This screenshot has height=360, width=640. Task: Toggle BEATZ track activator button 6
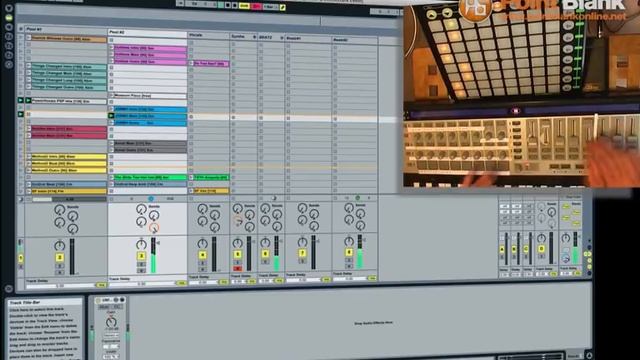click(265, 254)
